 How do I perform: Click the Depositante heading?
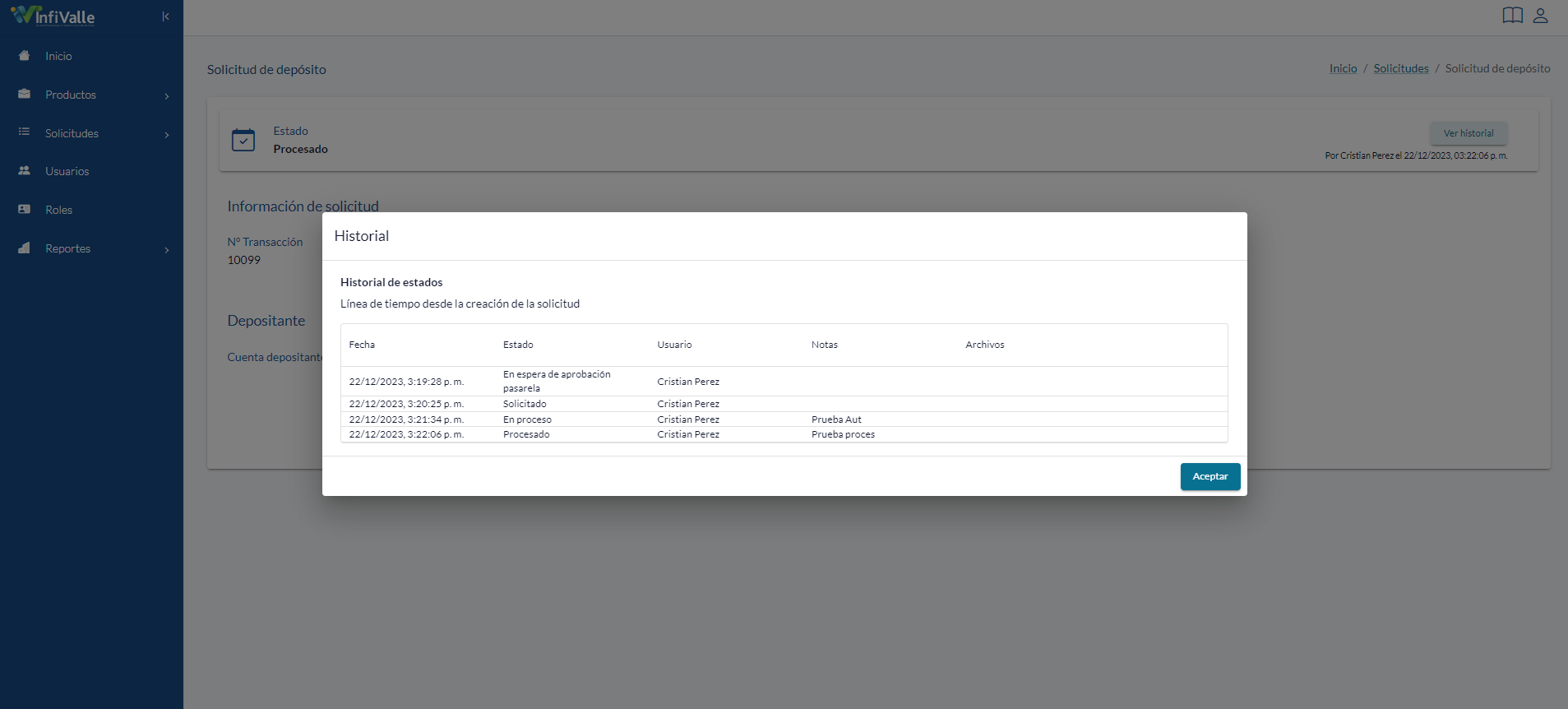tap(266, 321)
